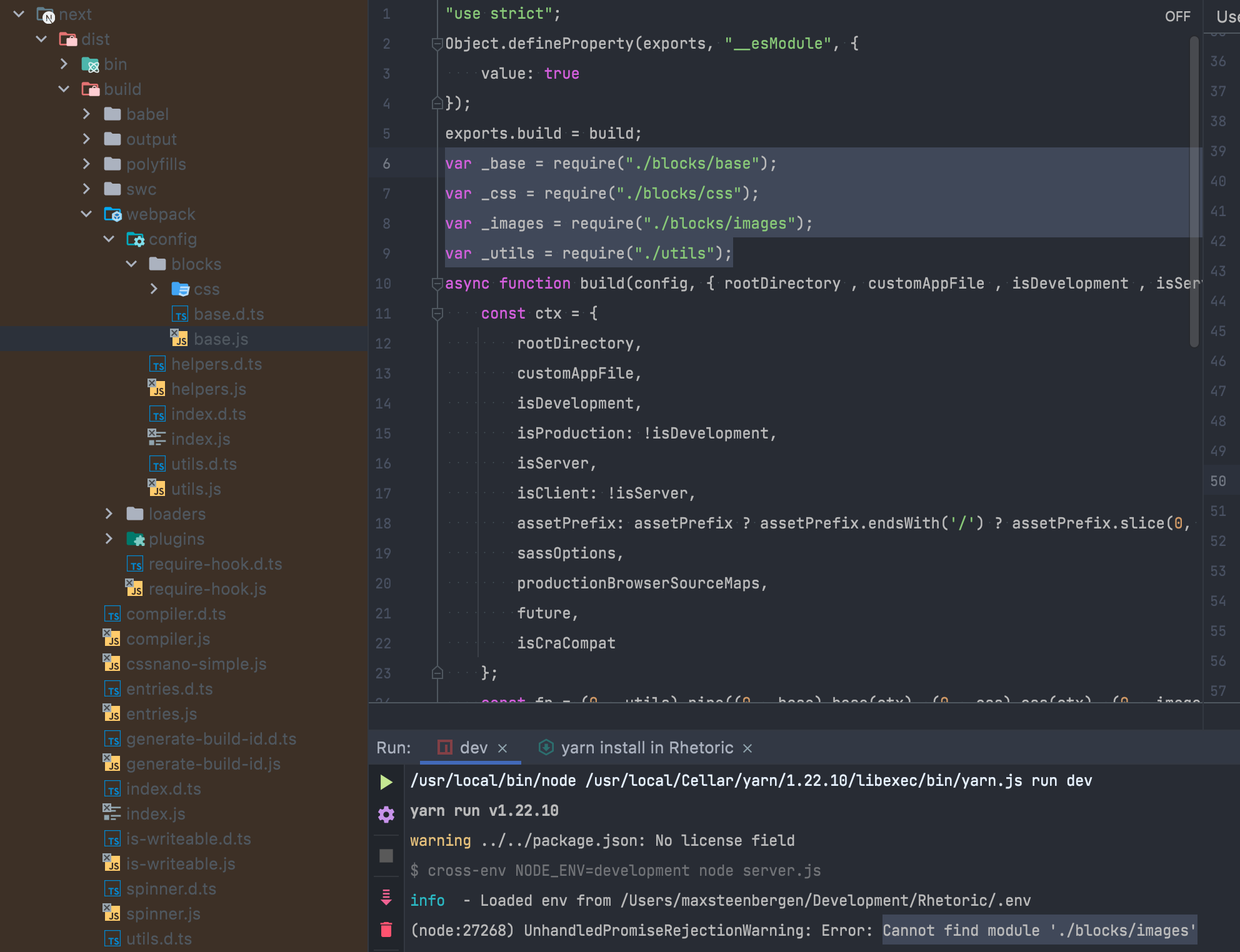
Task: Open is-writeable.d.ts file
Action: tap(188, 839)
